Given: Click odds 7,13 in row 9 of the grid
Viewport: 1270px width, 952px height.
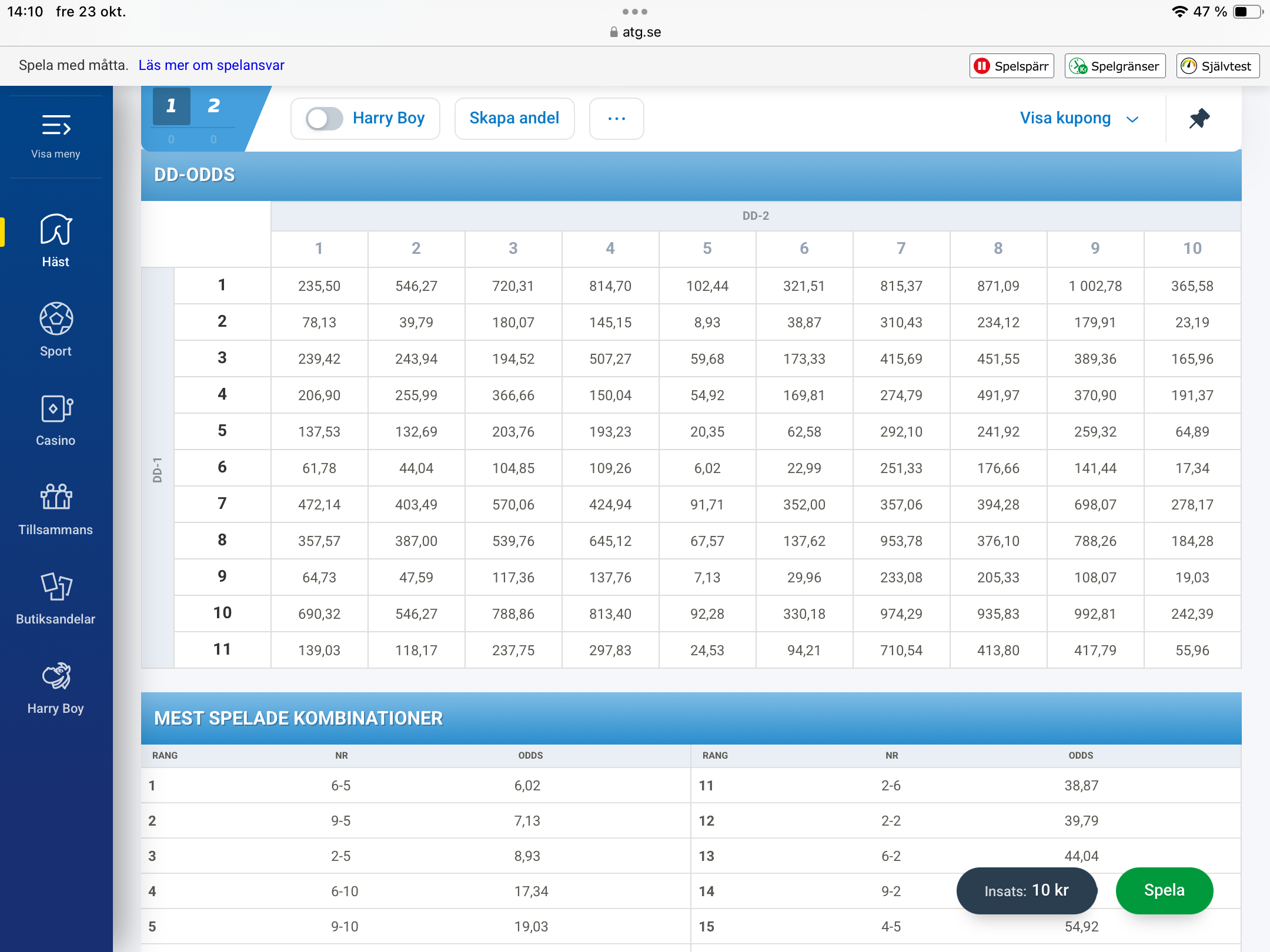Looking at the screenshot, I should [707, 578].
